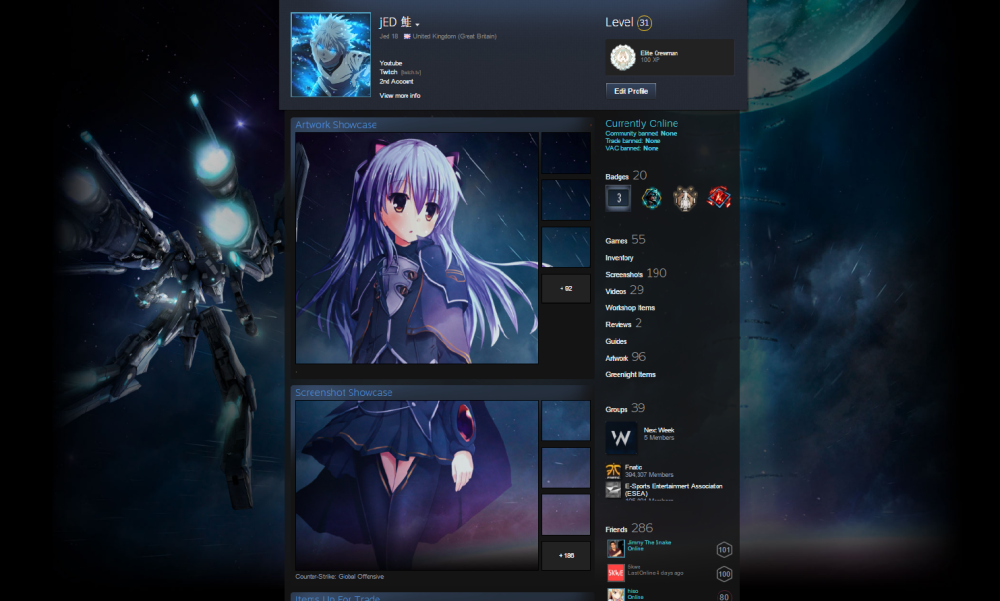Viewport: 1000px width, 601px height.
Task: Select the numbered 3 badge in Badges row
Action: coord(619,198)
